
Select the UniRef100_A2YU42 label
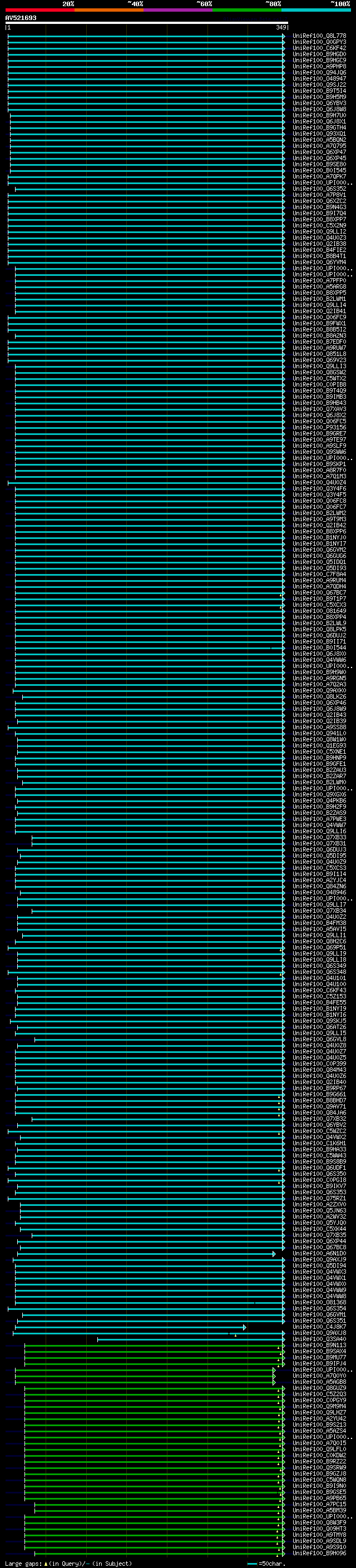[x=319, y=1418]
